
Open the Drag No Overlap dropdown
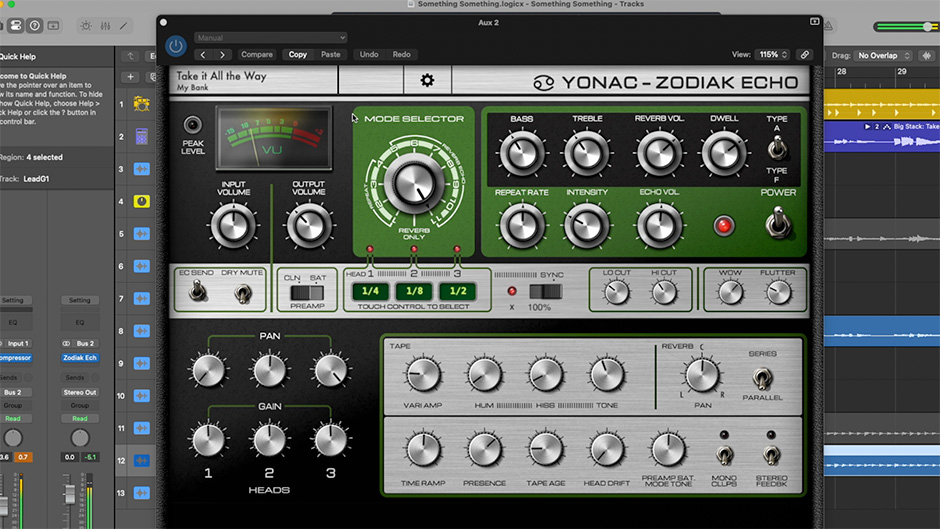(x=884, y=56)
